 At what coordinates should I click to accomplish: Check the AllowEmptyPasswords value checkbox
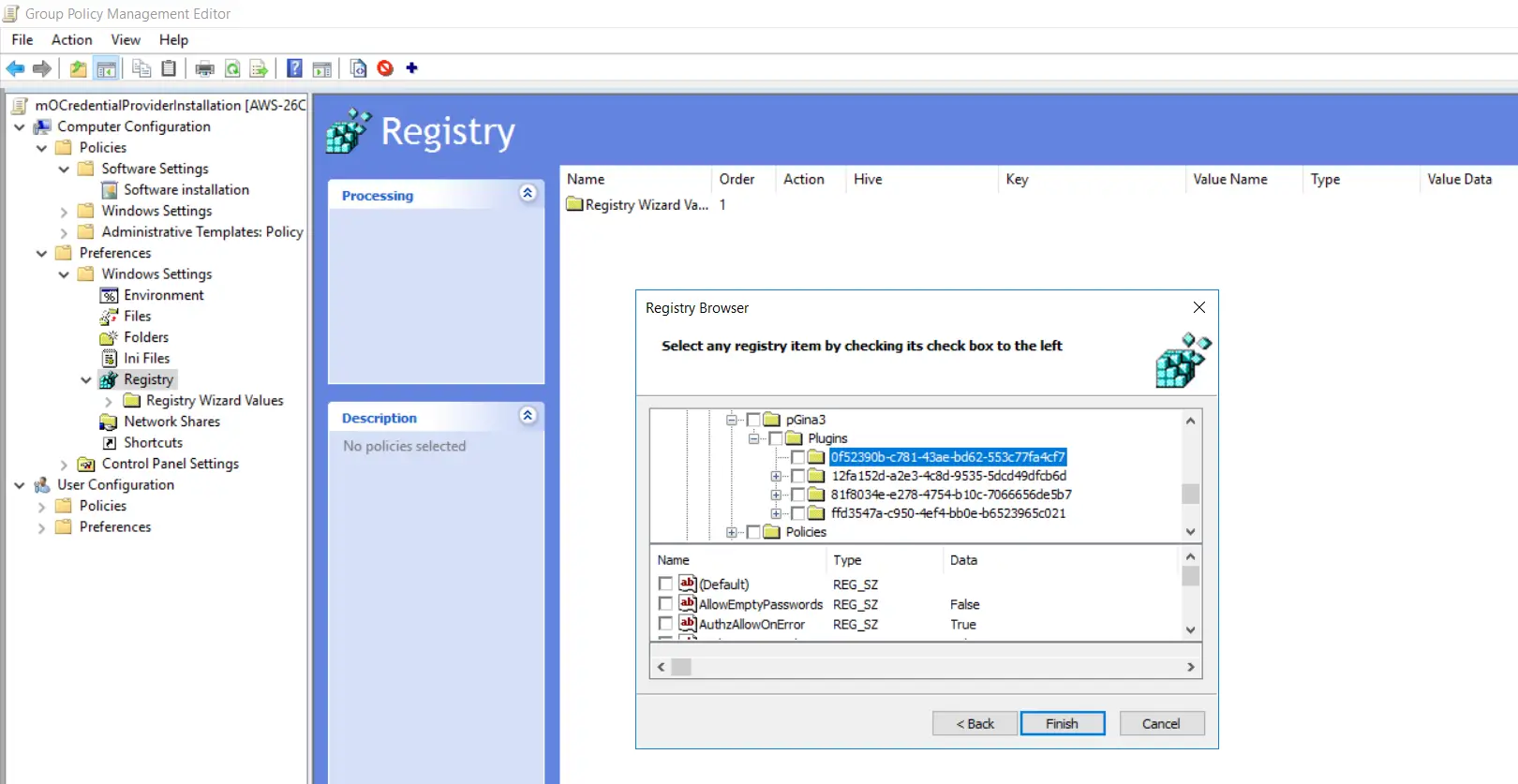pyautogui.click(x=665, y=604)
